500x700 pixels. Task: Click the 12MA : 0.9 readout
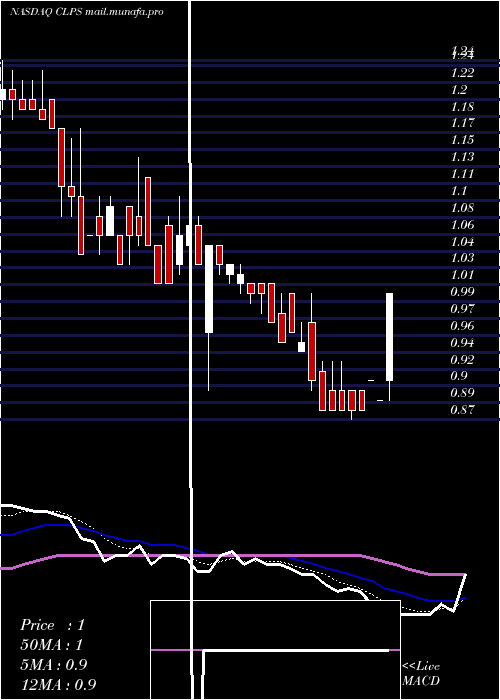(58, 684)
